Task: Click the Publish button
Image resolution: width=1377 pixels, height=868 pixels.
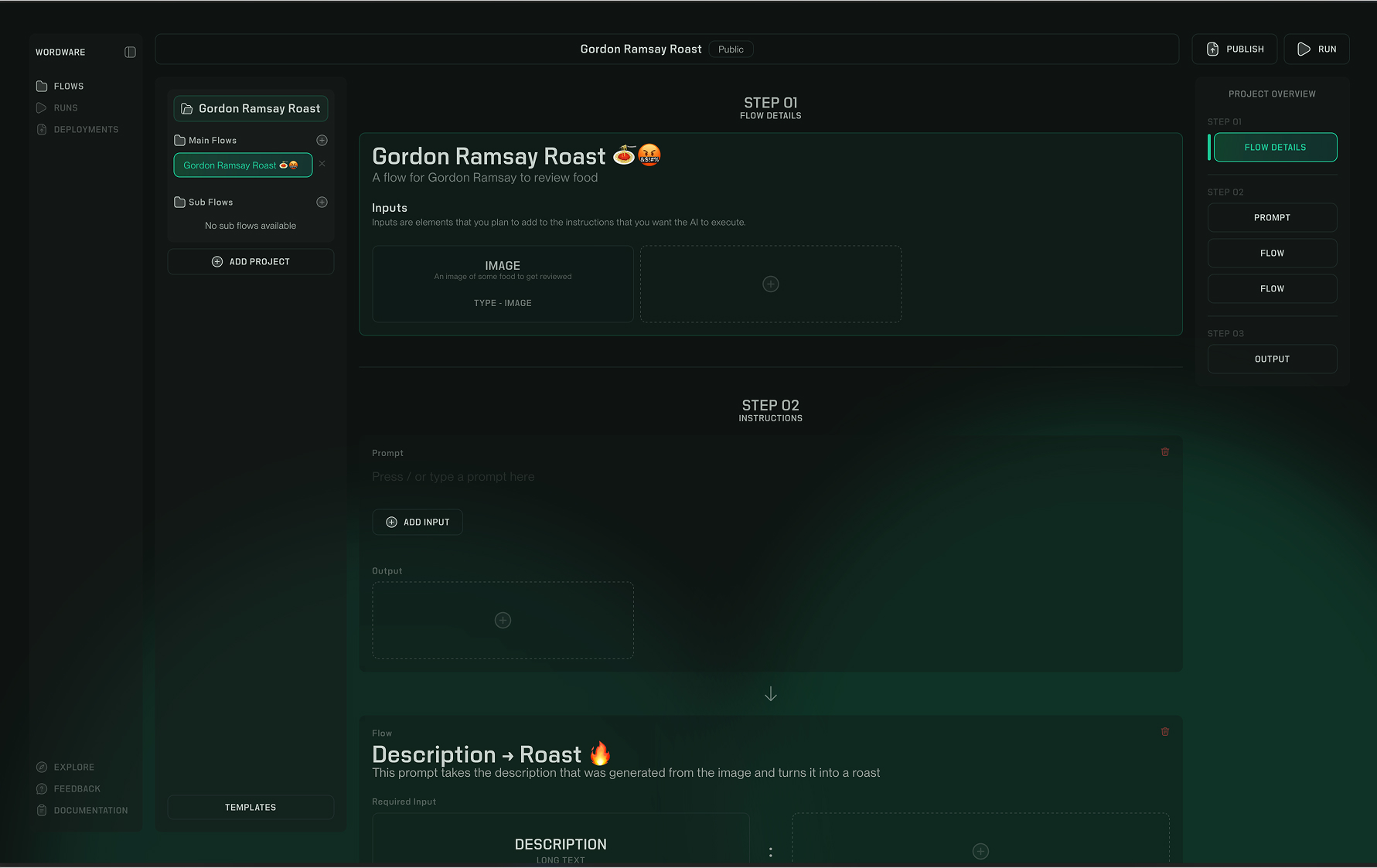Action: click(1234, 49)
